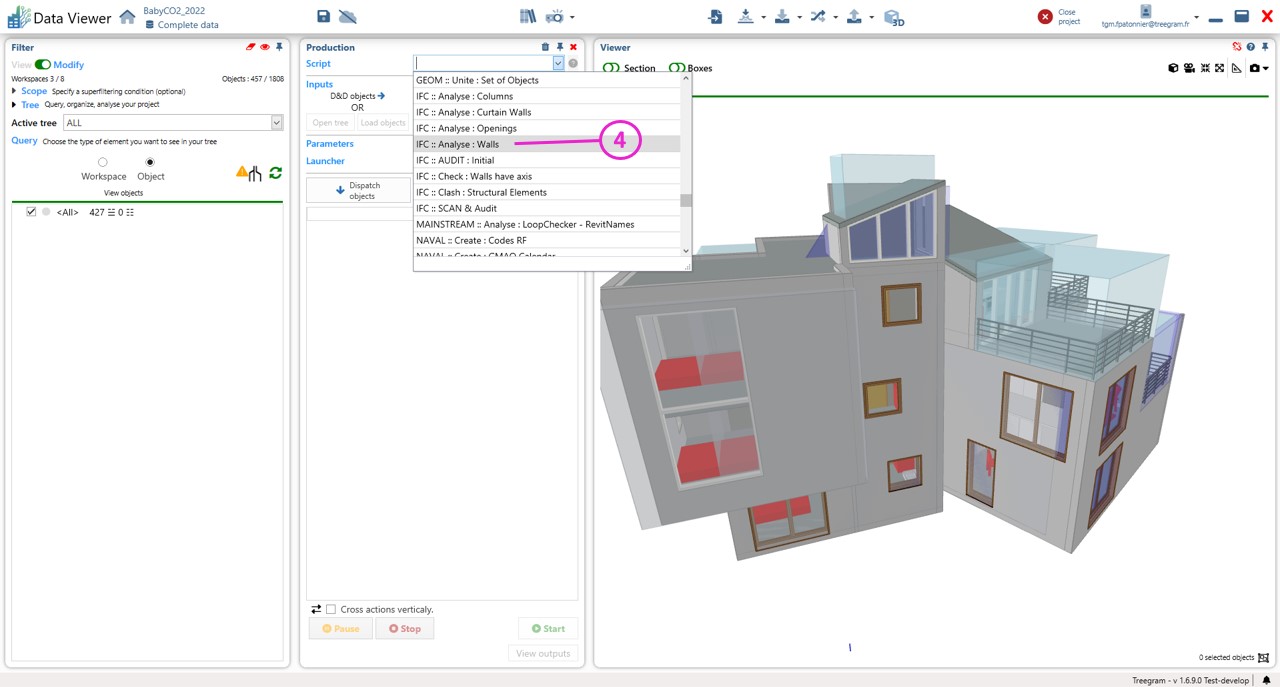Choose IFC :: Clash : Structural Elements
Screen dimensions: 1280x687
pyautogui.click(x=481, y=192)
